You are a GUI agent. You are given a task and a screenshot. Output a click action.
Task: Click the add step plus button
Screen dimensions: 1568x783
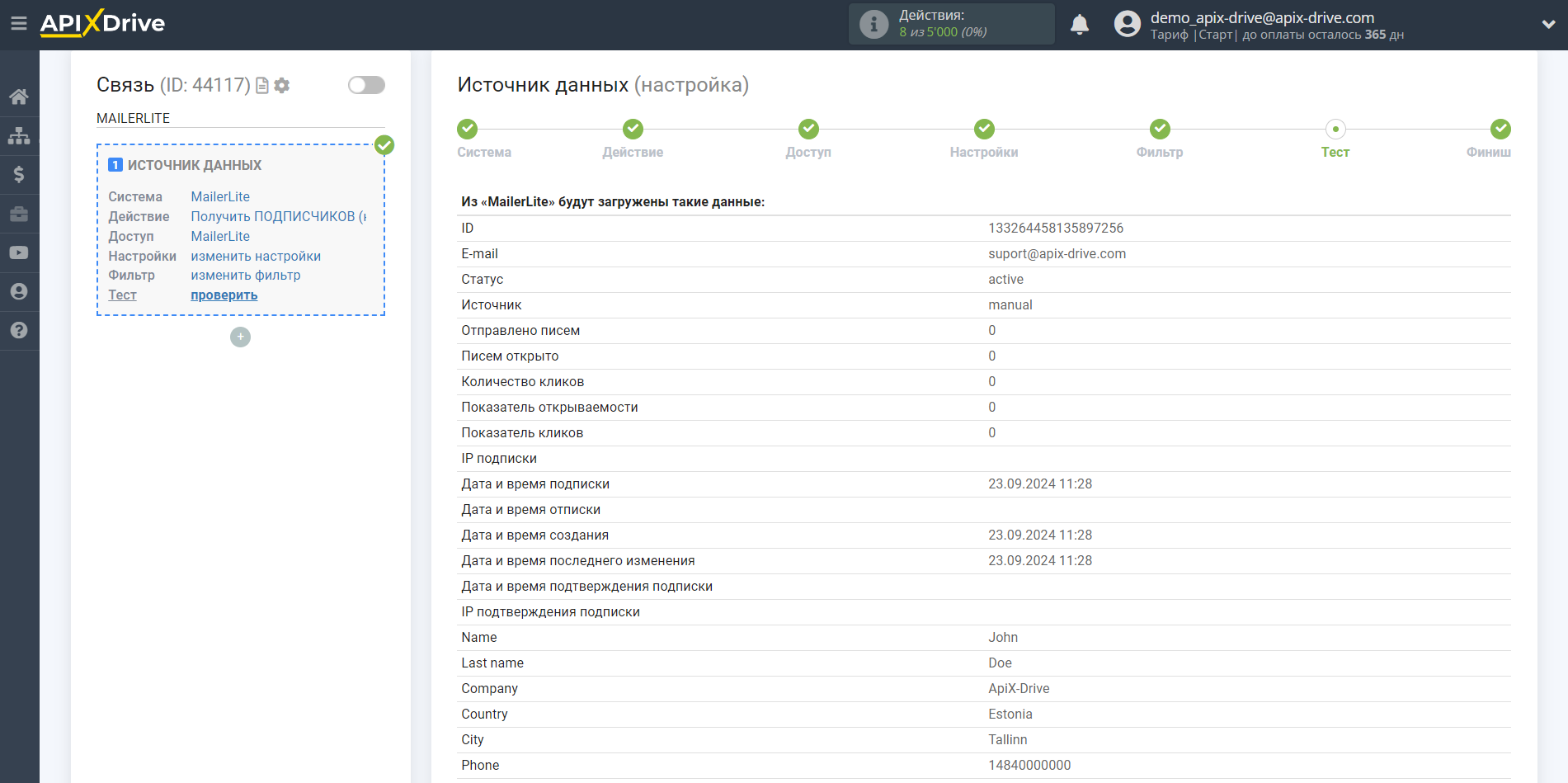[x=240, y=337]
